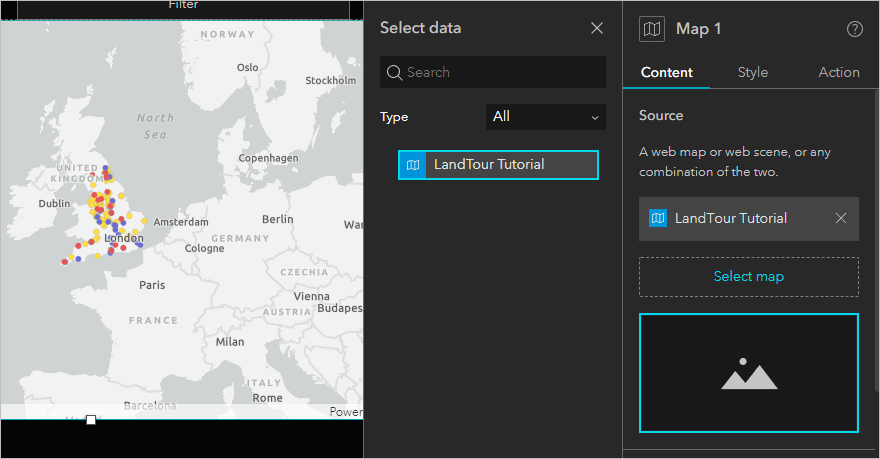Switch to the Style tab
Screen dimensions: 880x459
[x=752, y=72]
